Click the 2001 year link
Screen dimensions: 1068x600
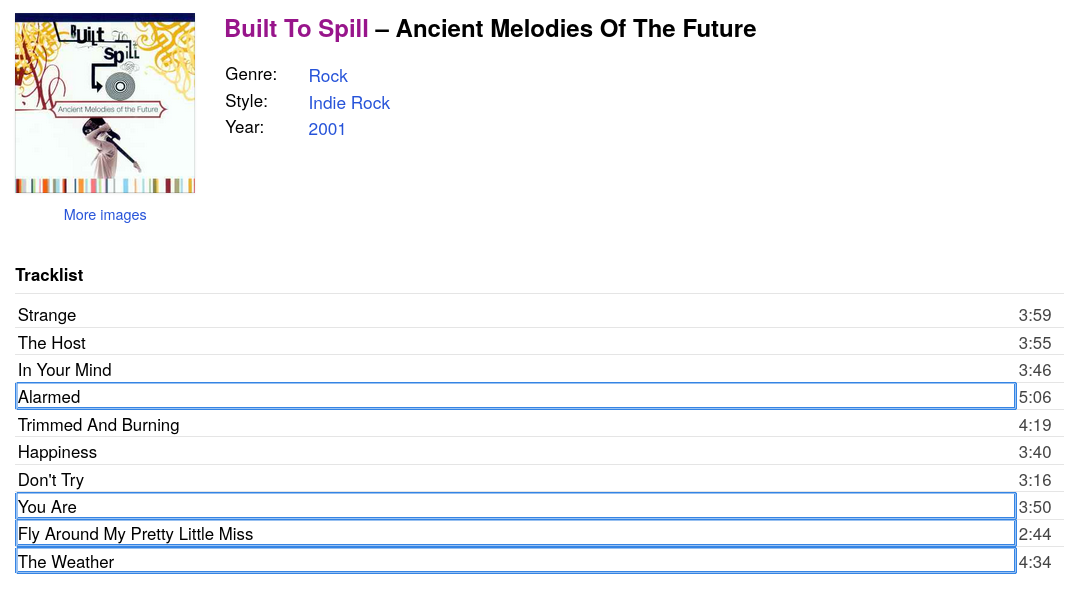[327, 129]
